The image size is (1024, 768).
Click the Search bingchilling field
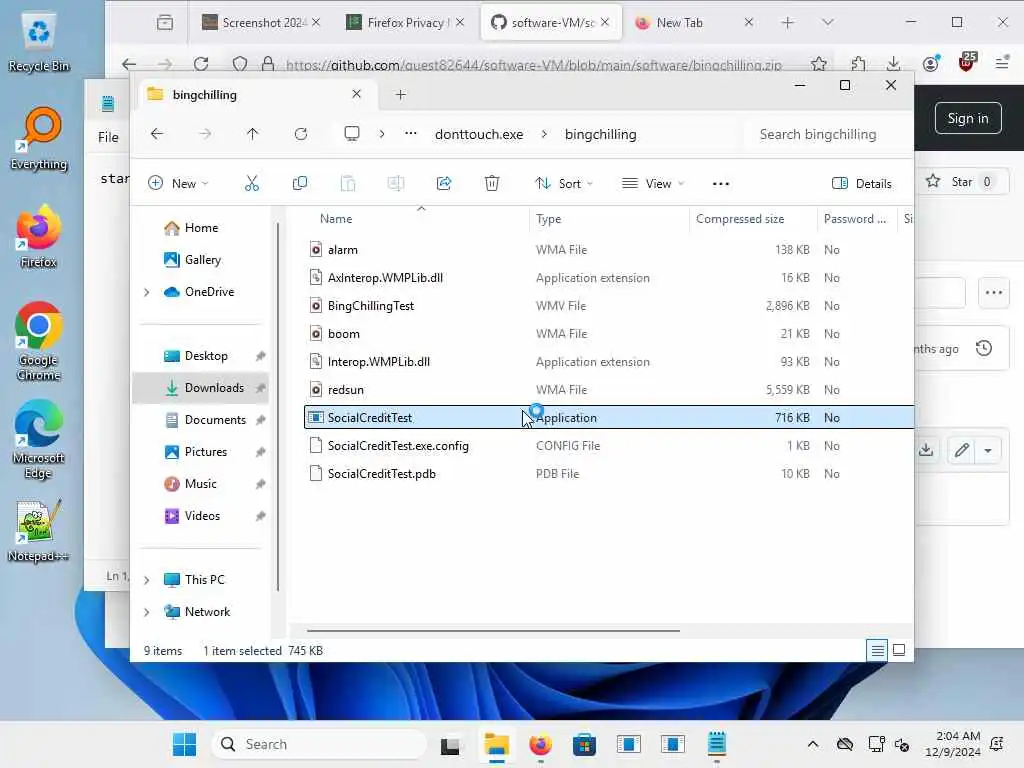tap(826, 135)
